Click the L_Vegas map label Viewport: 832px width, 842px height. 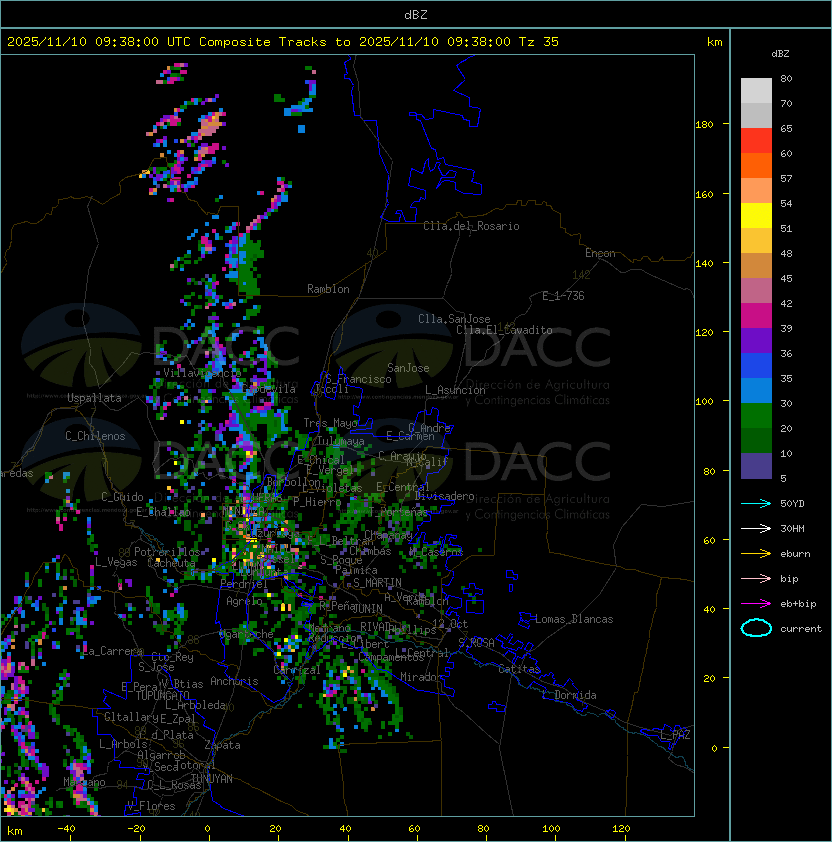(116, 562)
